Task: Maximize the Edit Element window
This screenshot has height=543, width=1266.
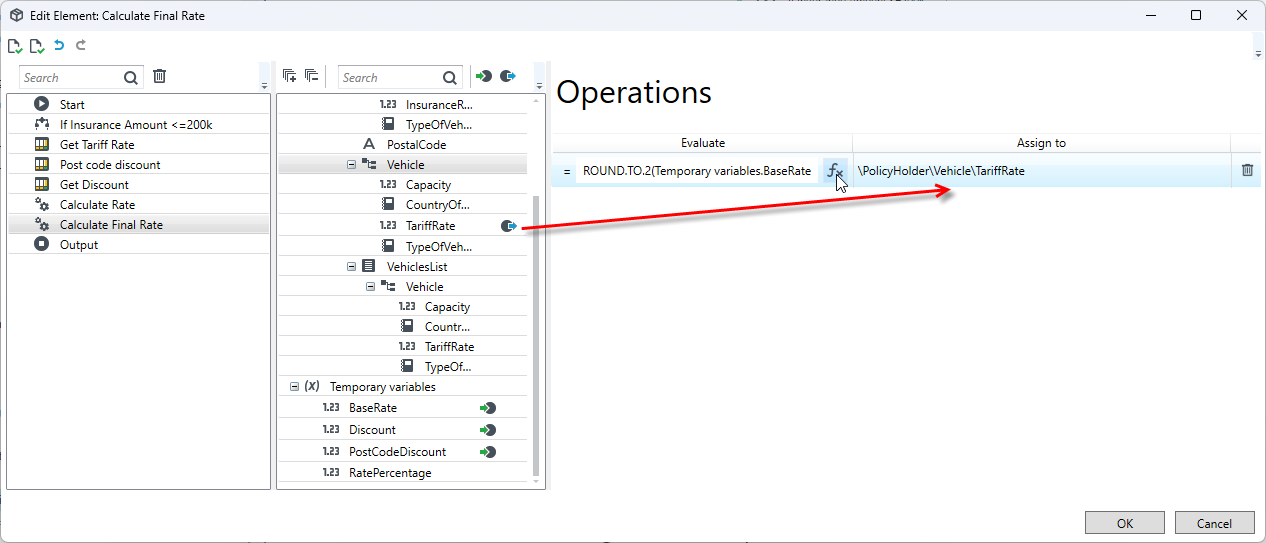Action: (x=1196, y=15)
